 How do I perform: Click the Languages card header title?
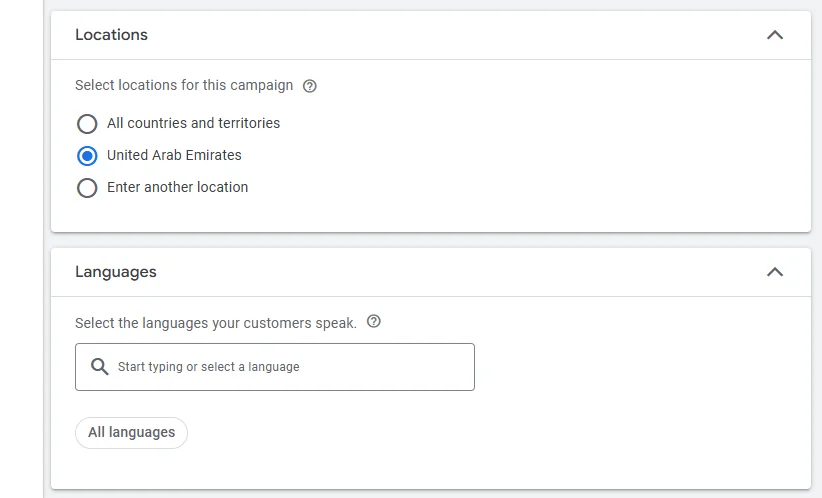(116, 272)
